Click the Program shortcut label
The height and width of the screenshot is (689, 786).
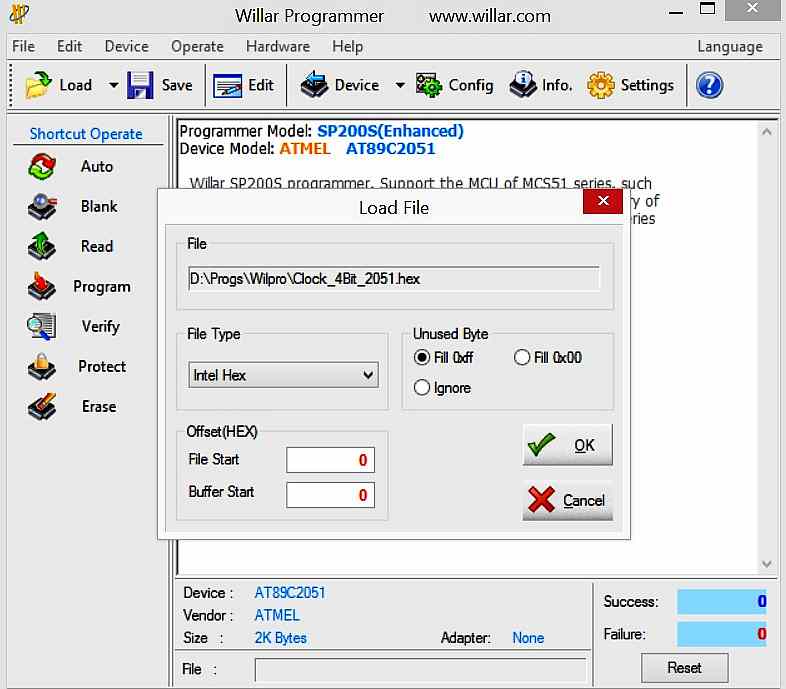pyautogui.click(x=102, y=287)
